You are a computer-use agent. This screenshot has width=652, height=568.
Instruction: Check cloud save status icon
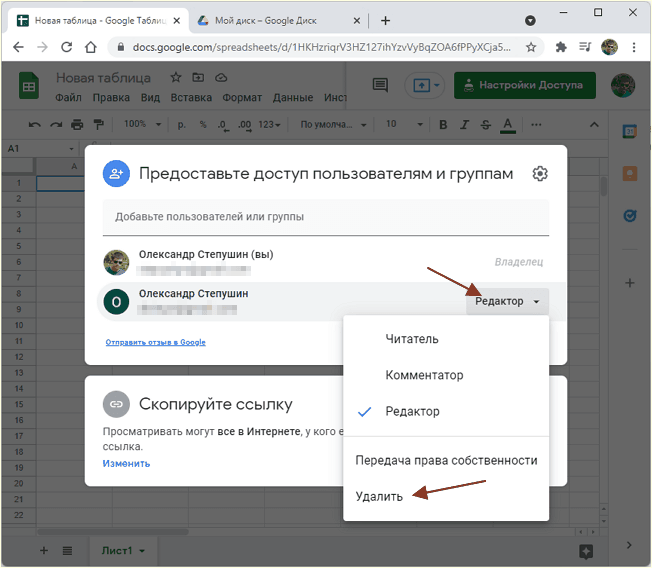pyautogui.click(x=221, y=78)
